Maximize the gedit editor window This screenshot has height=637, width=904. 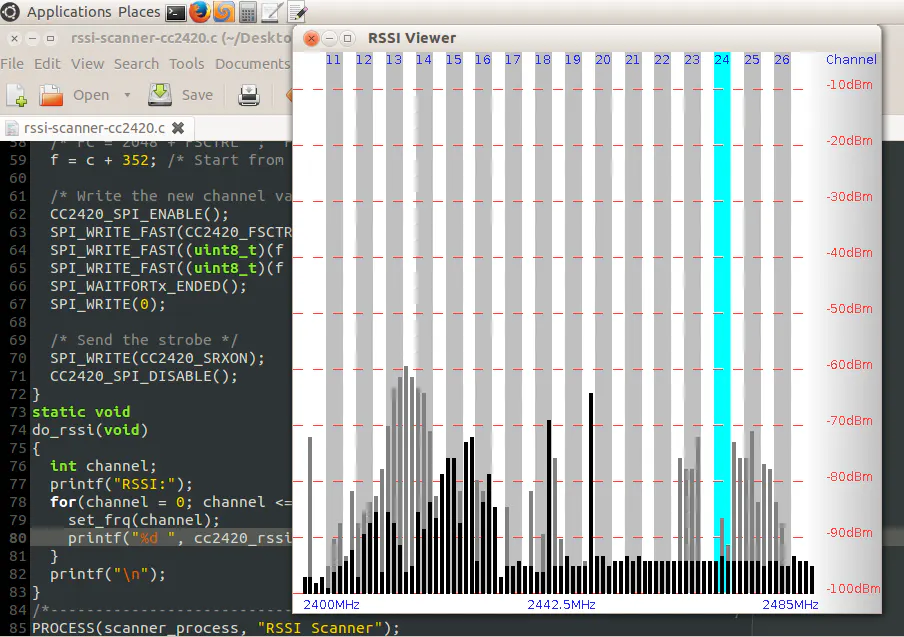tap(51, 39)
